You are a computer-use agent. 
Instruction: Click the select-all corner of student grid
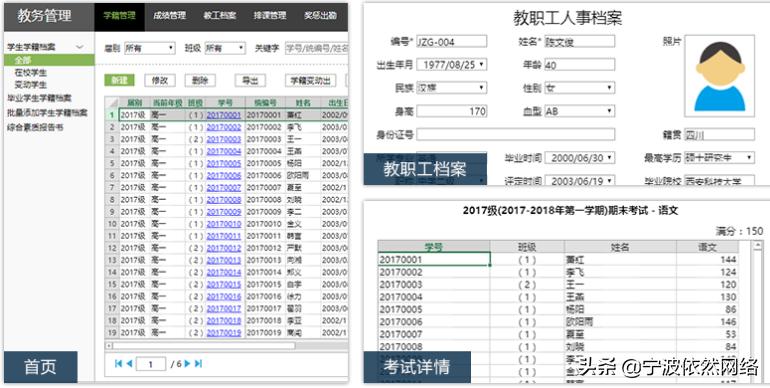[x=112, y=102]
